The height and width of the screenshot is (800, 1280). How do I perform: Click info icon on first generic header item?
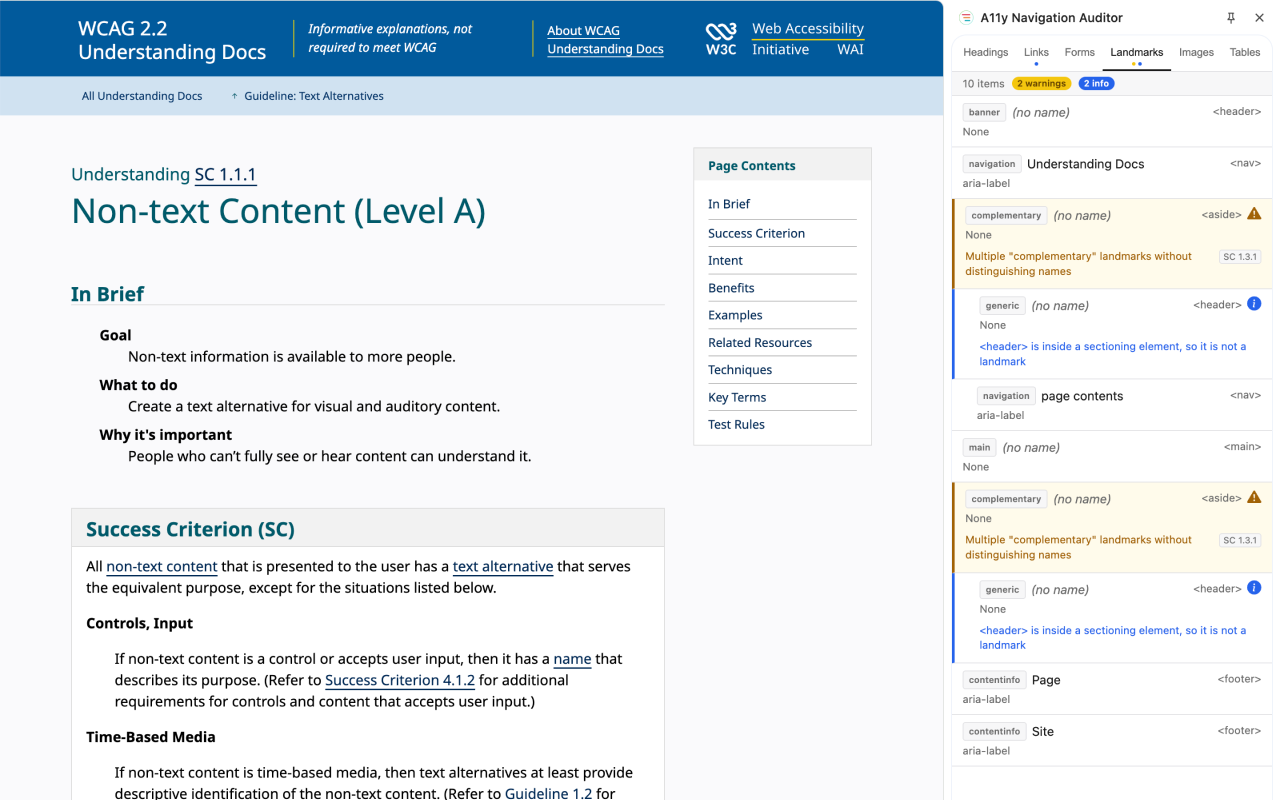point(1254,304)
